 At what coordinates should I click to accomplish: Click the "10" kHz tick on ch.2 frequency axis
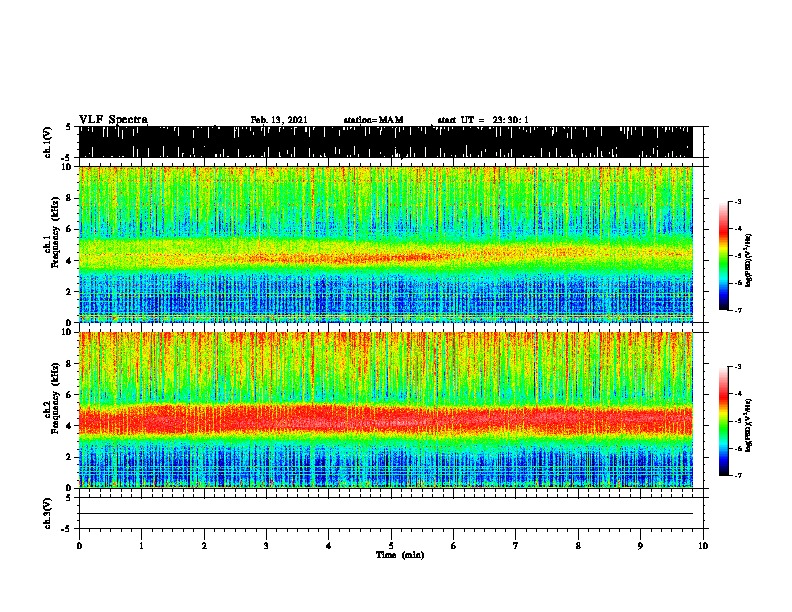click(68, 332)
